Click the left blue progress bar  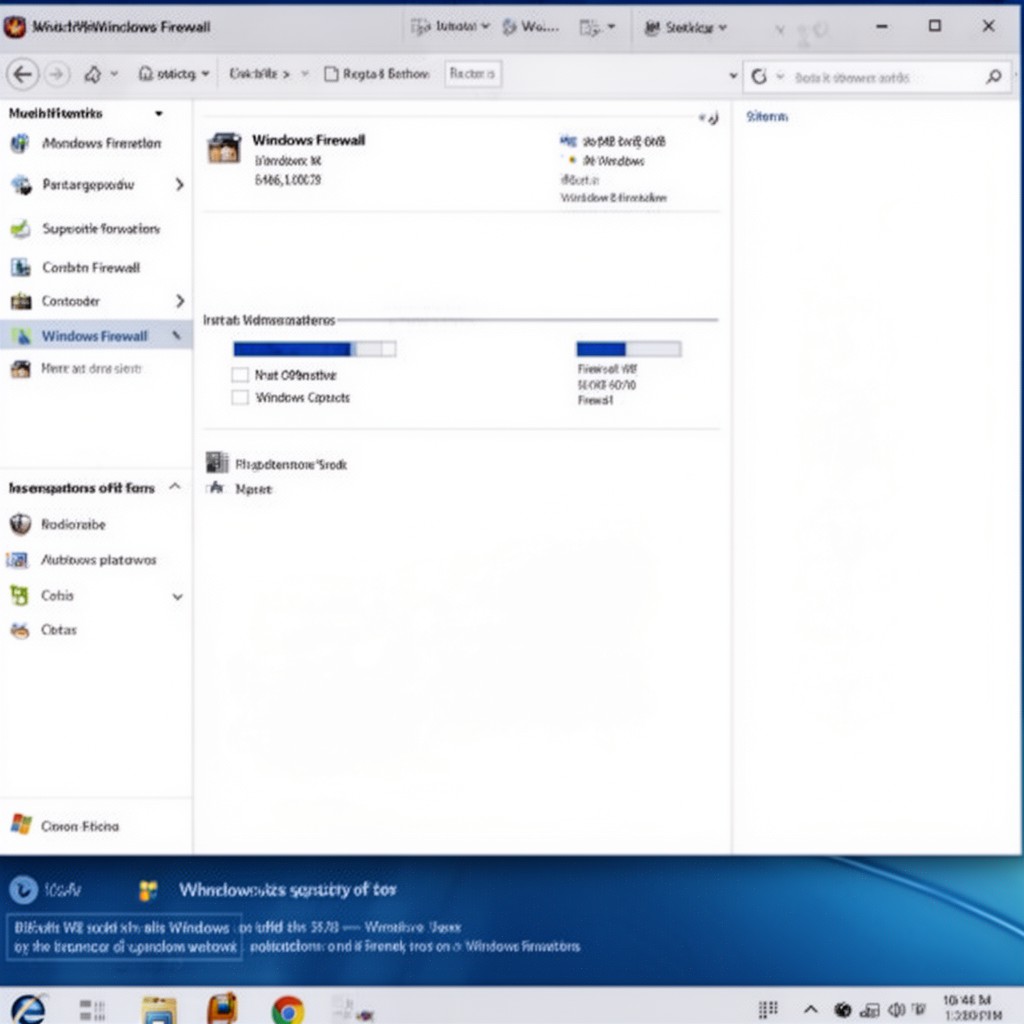click(314, 349)
